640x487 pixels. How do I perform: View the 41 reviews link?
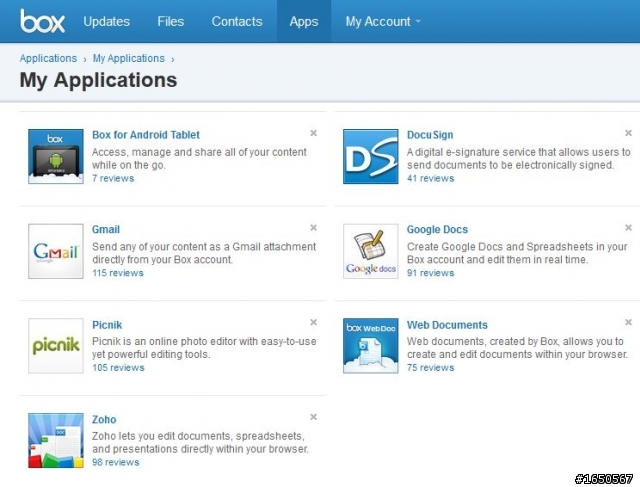[x=430, y=178]
